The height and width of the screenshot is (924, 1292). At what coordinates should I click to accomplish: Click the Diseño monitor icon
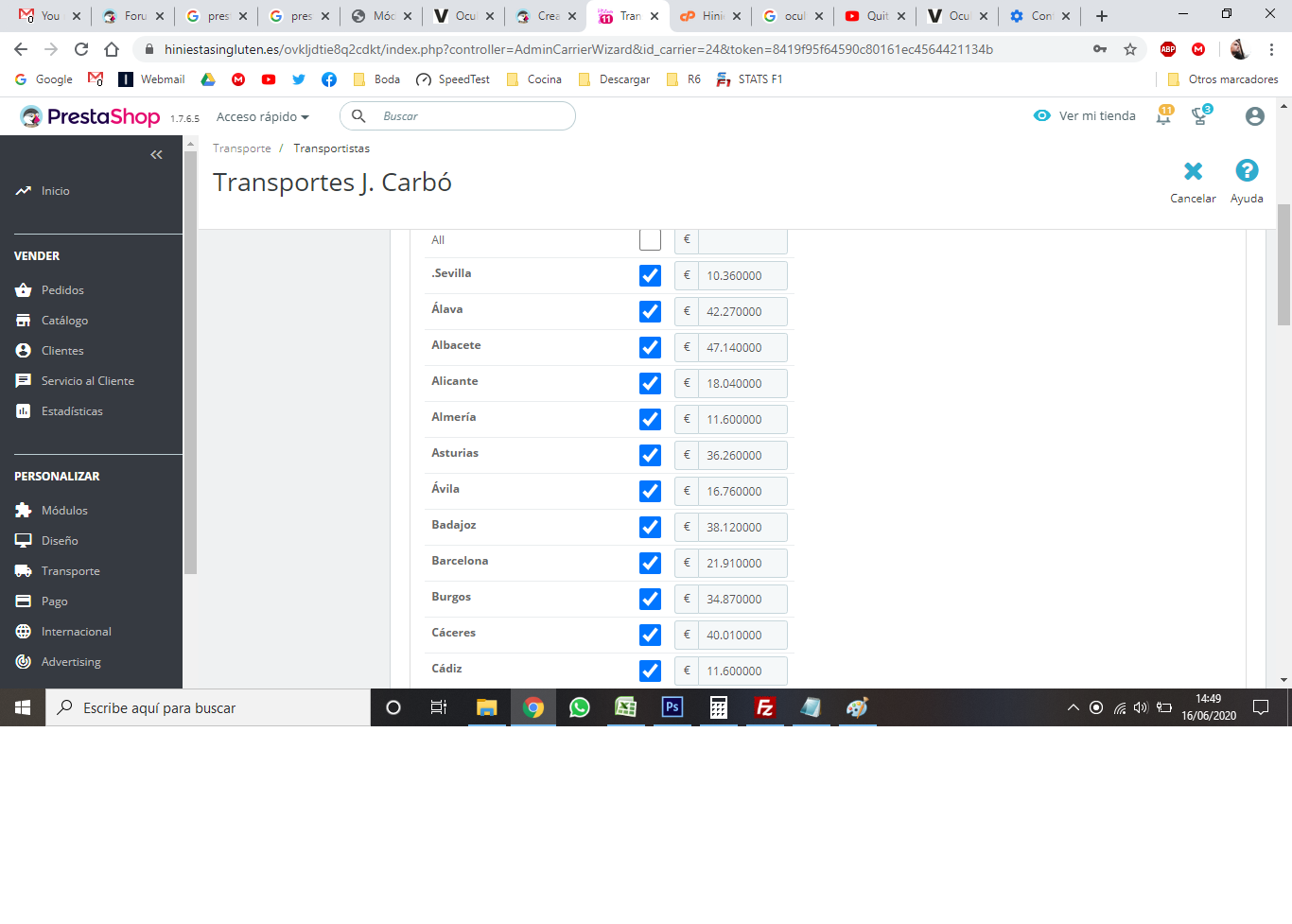pyautogui.click(x=24, y=541)
